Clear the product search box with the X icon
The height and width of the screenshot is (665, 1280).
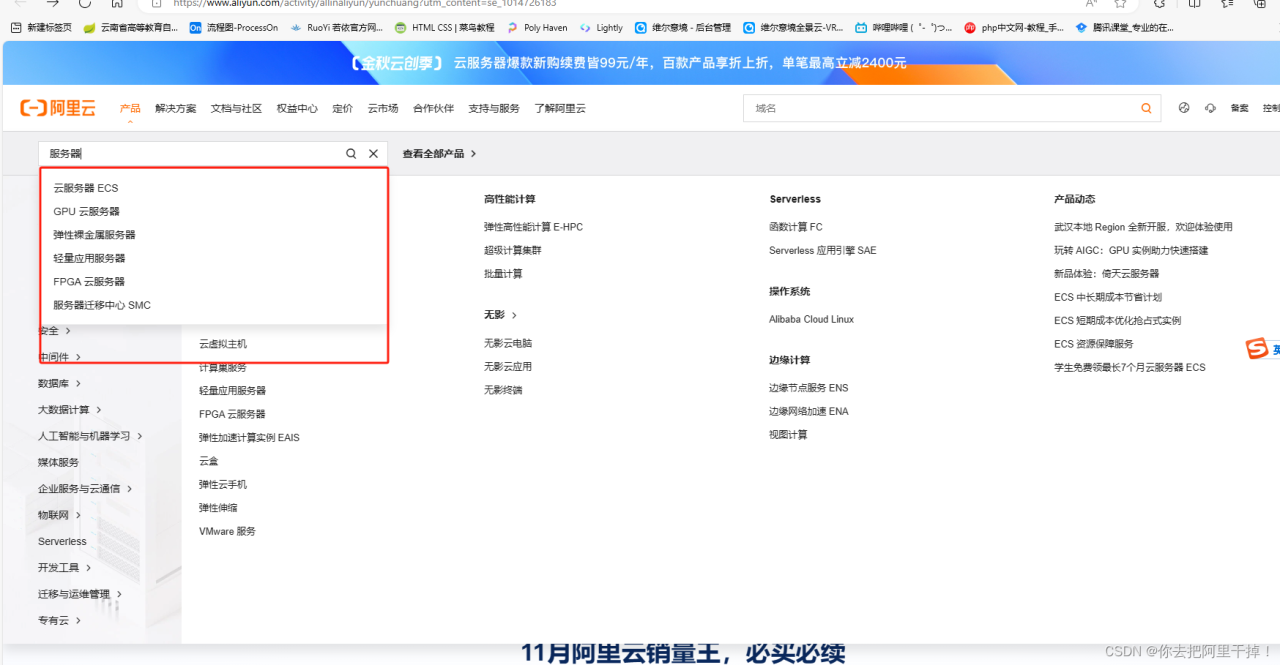(373, 154)
